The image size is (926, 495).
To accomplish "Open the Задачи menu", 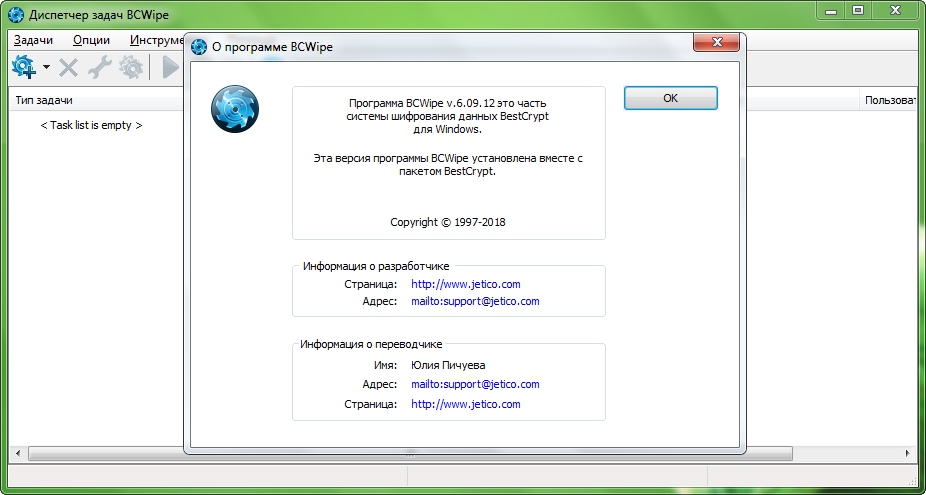I will [x=33, y=40].
